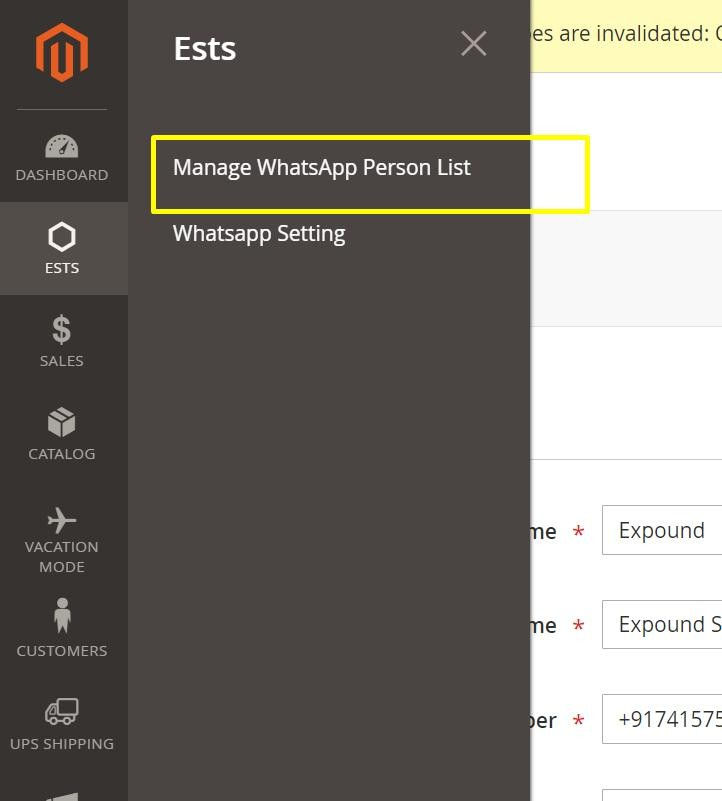Viewport: 722px width, 801px height.
Task: Open the Catalog box icon menu
Action: point(62,422)
